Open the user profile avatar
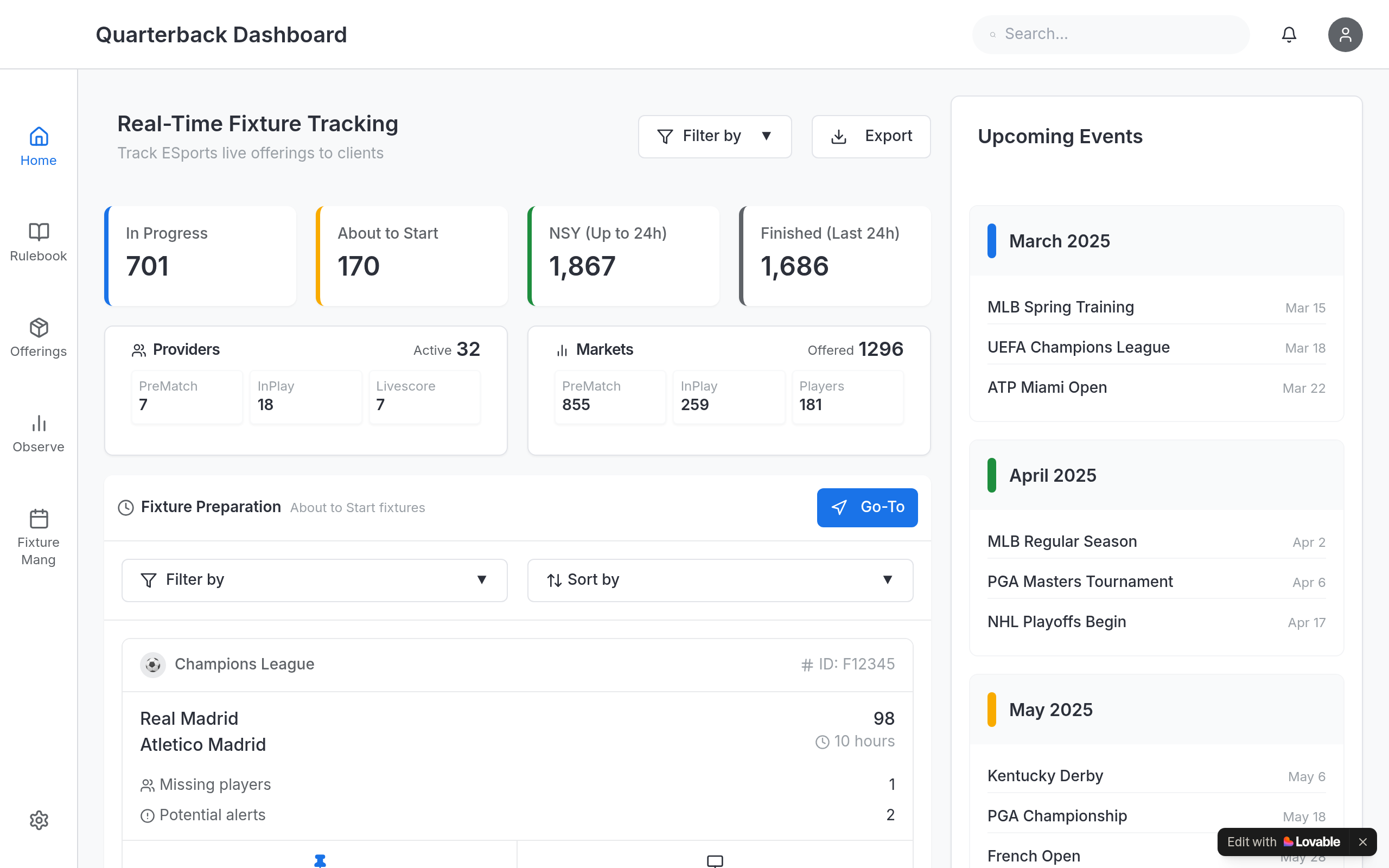Image resolution: width=1389 pixels, height=868 pixels. click(1345, 34)
